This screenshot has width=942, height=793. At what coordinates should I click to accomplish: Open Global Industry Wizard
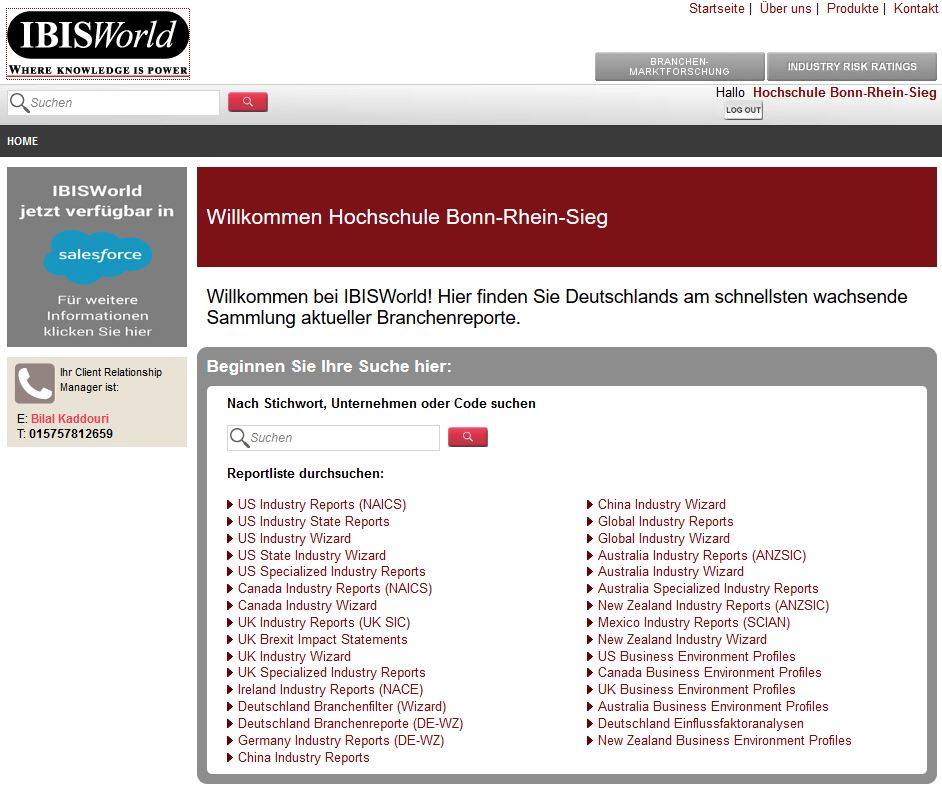click(x=664, y=538)
